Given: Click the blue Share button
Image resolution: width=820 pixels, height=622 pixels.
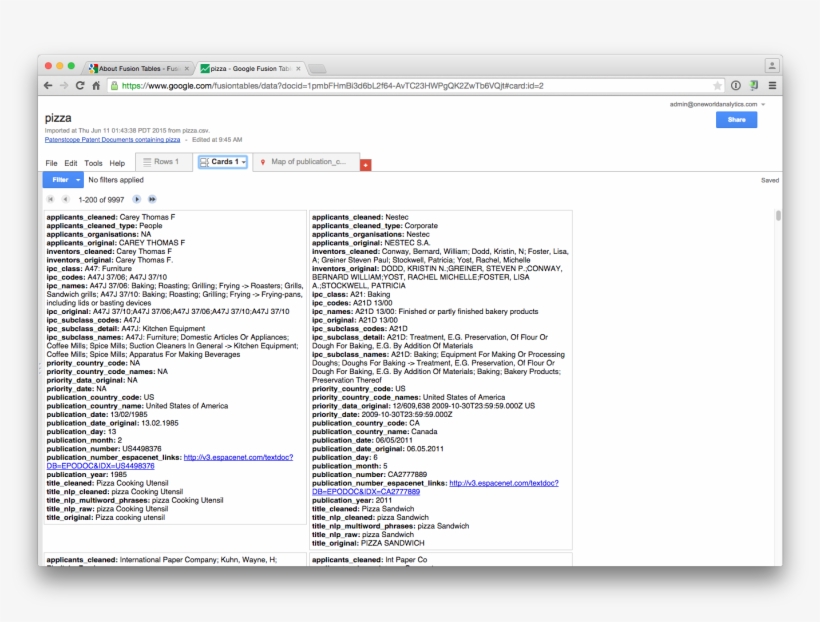Looking at the screenshot, I should [x=736, y=119].
